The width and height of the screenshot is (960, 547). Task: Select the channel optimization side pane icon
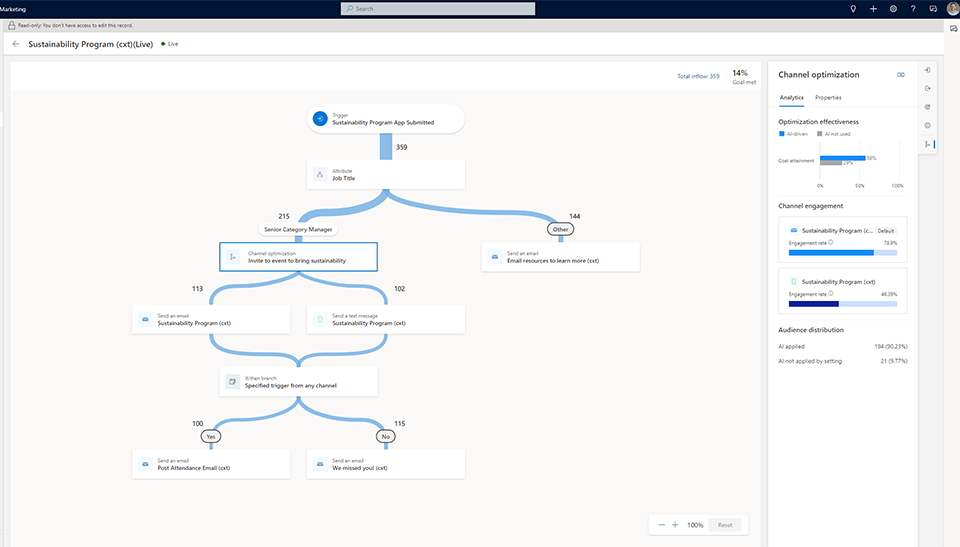(928, 144)
